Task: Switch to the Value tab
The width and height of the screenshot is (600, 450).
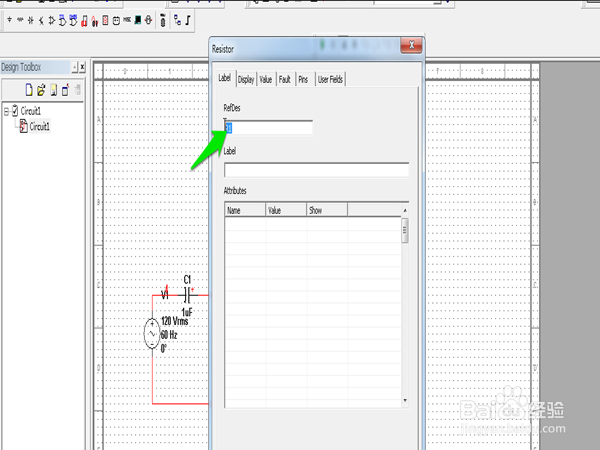Action: (266, 80)
